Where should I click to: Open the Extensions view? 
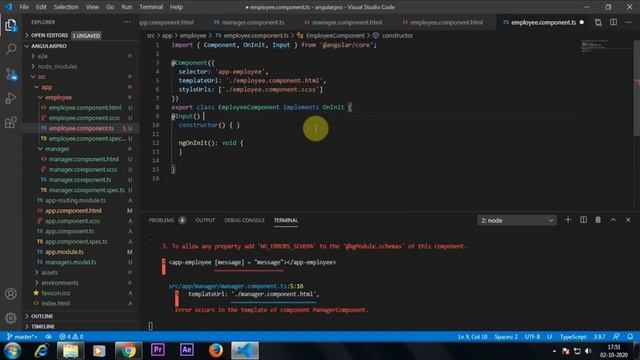pos(11,122)
